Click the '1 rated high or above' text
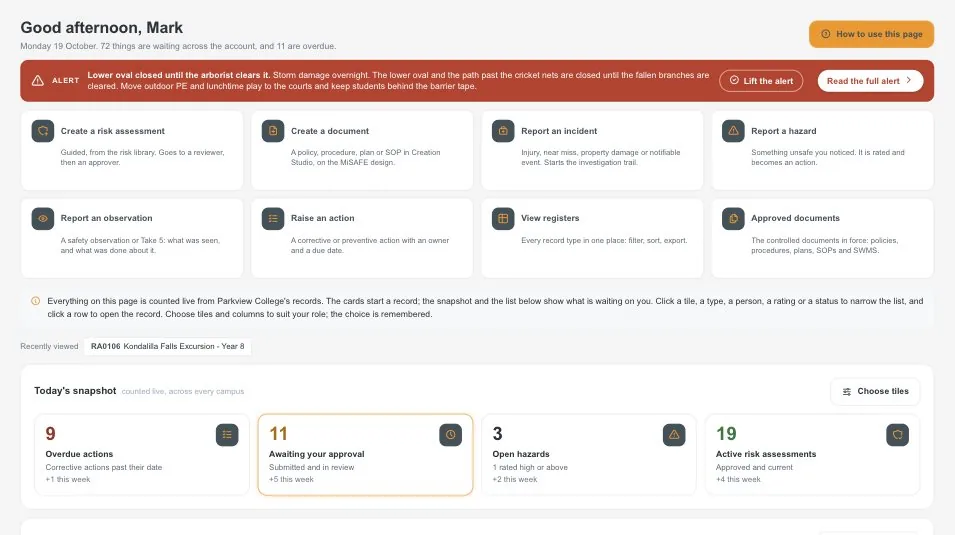Screen dimensions: 955x535 (530, 467)
